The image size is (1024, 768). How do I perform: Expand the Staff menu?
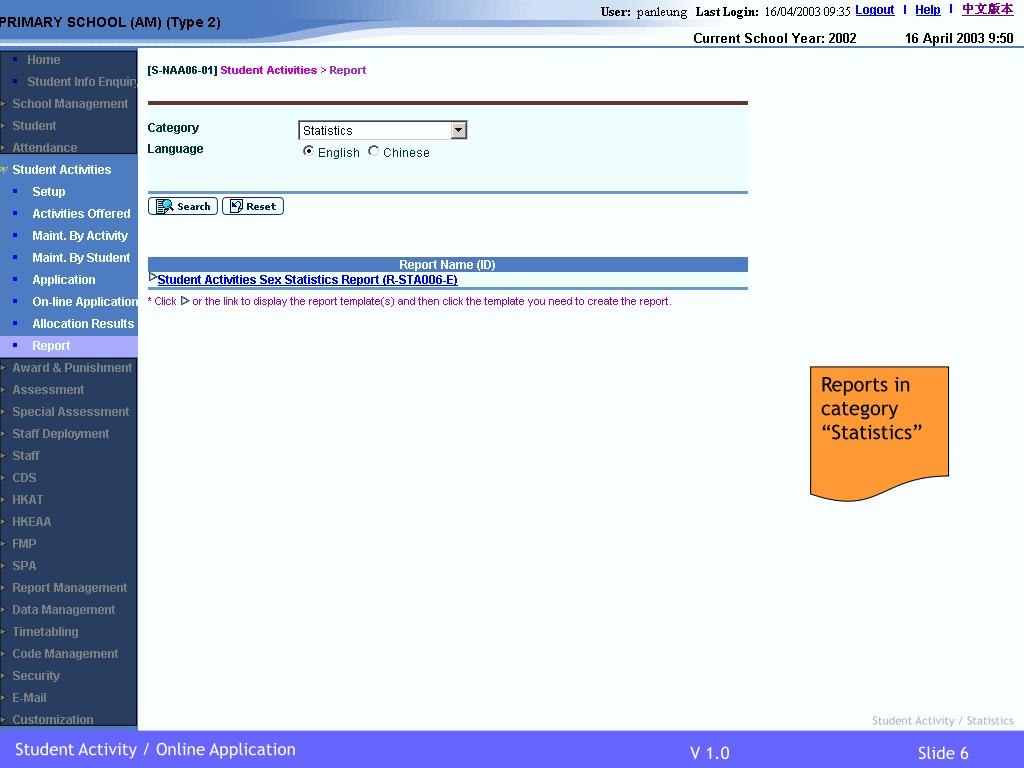click(x=26, y=456)
